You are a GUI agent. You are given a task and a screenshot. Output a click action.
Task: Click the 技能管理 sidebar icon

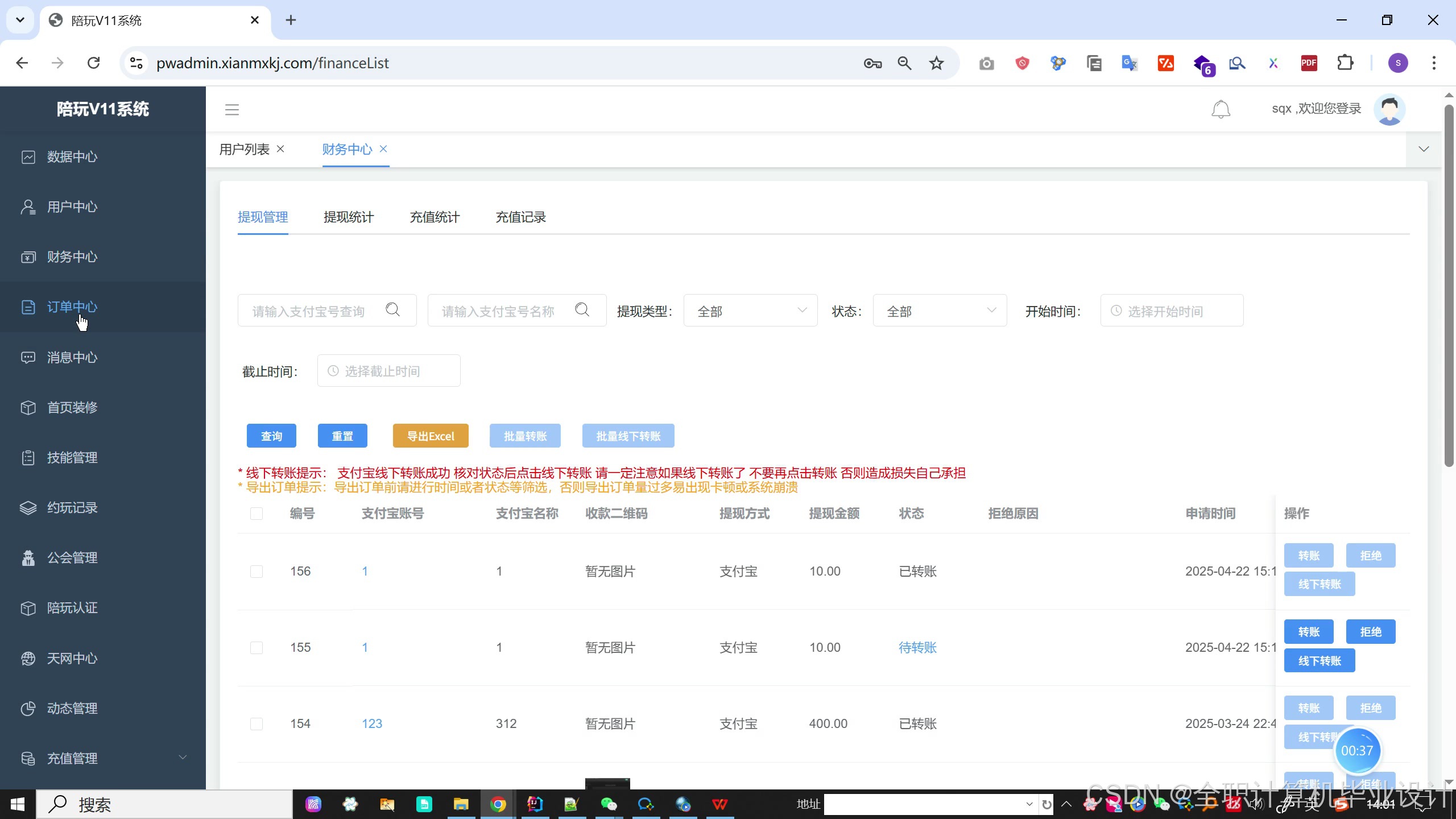tap(28, 458)
